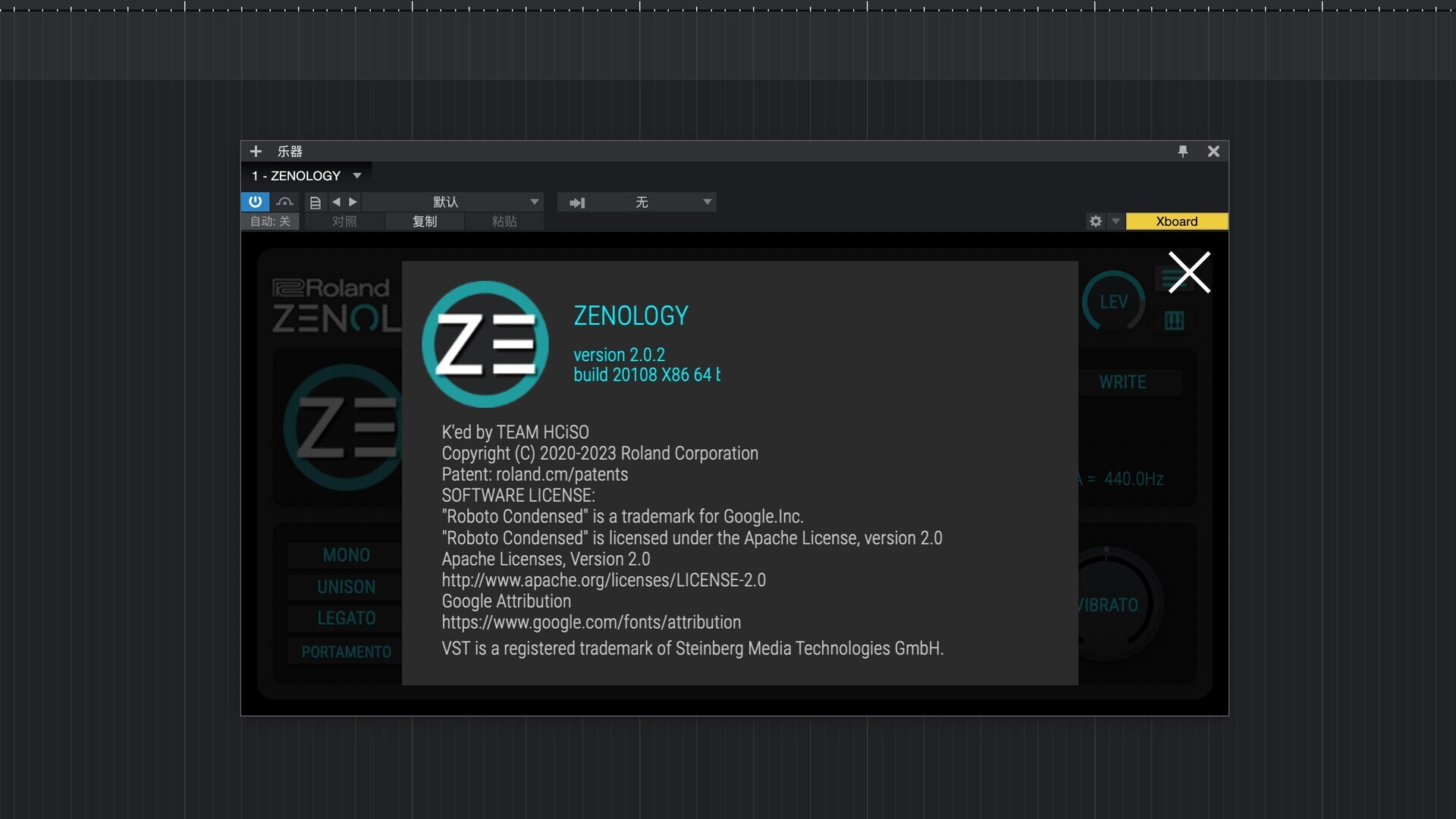Click the 粘贴 paste tab
Image resolution: width=1456 pixels, height=819 pixels.
(504, 221)
